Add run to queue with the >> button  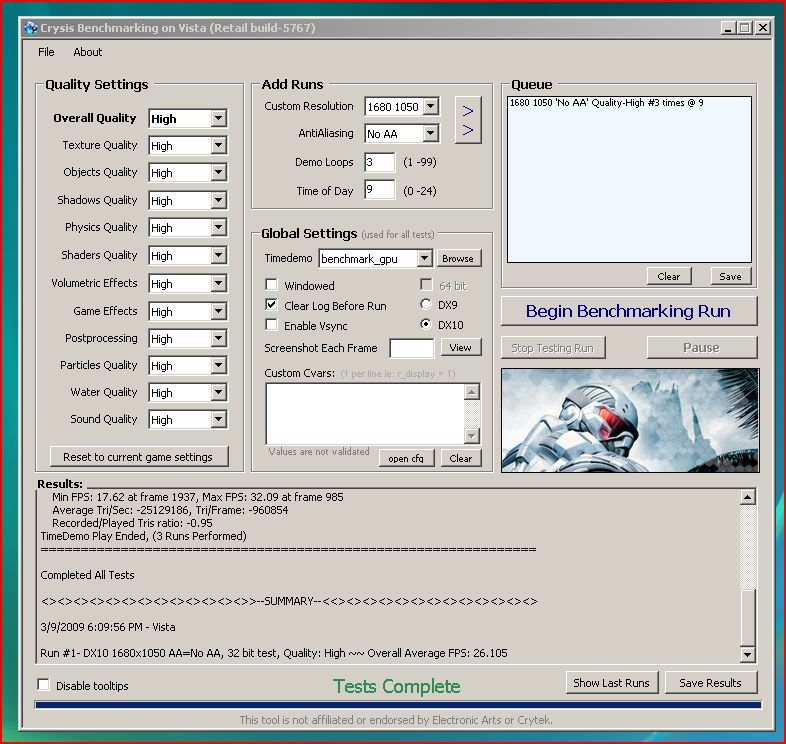[468, 120]
